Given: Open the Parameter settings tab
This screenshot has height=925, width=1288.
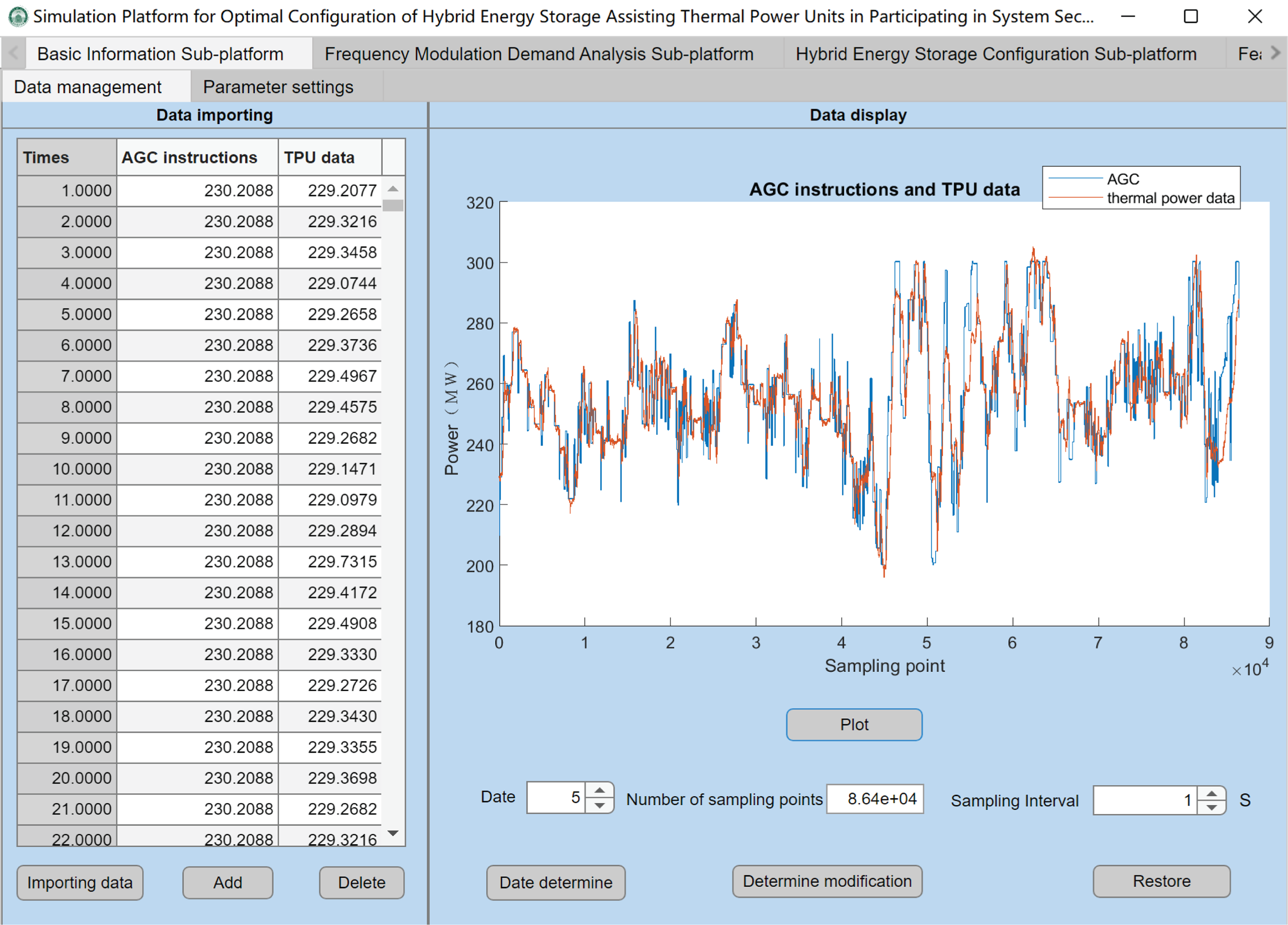Looking at the screenshot, I should coord(278,87).
